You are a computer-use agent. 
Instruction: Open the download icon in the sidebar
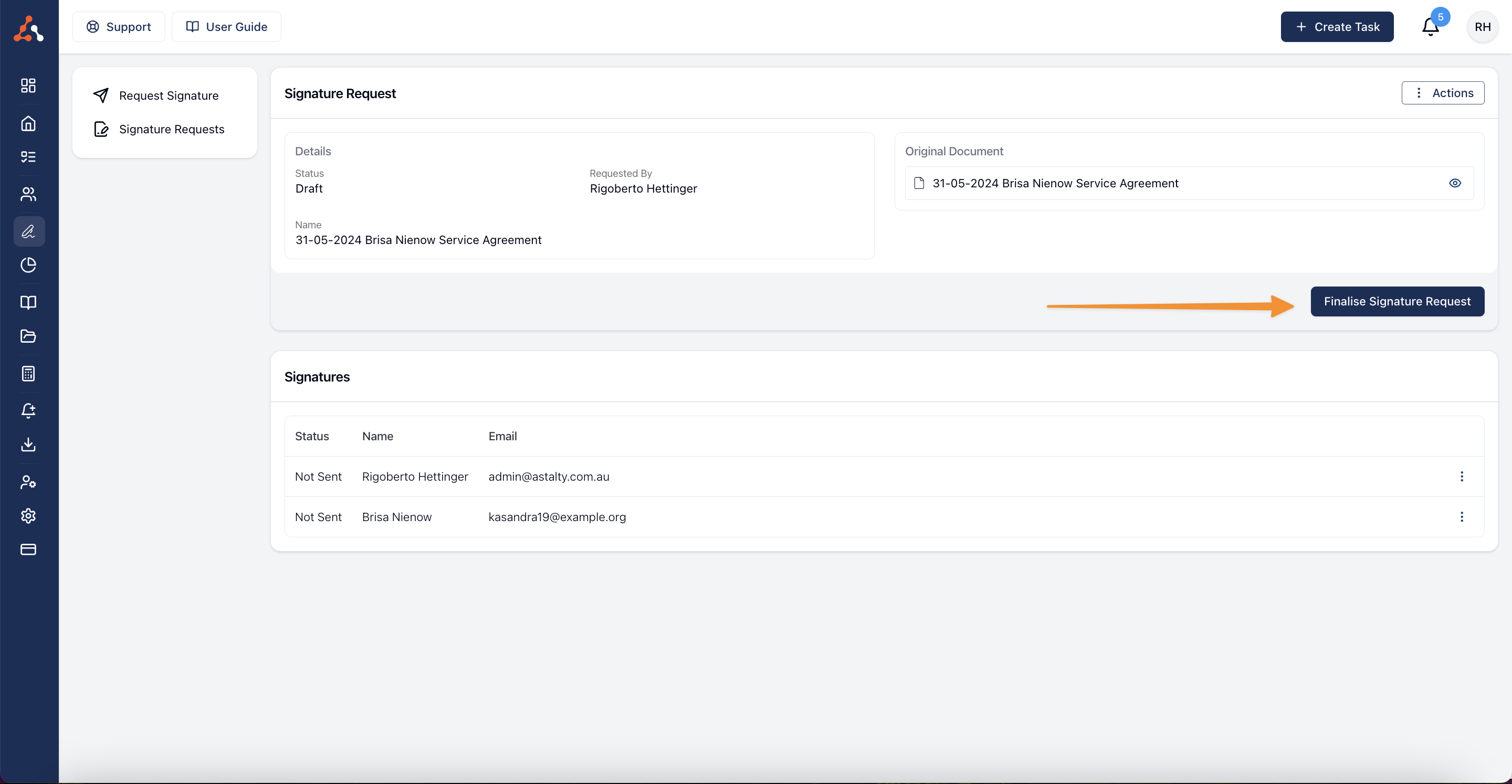pyautogui.click(x=28, y=445)
